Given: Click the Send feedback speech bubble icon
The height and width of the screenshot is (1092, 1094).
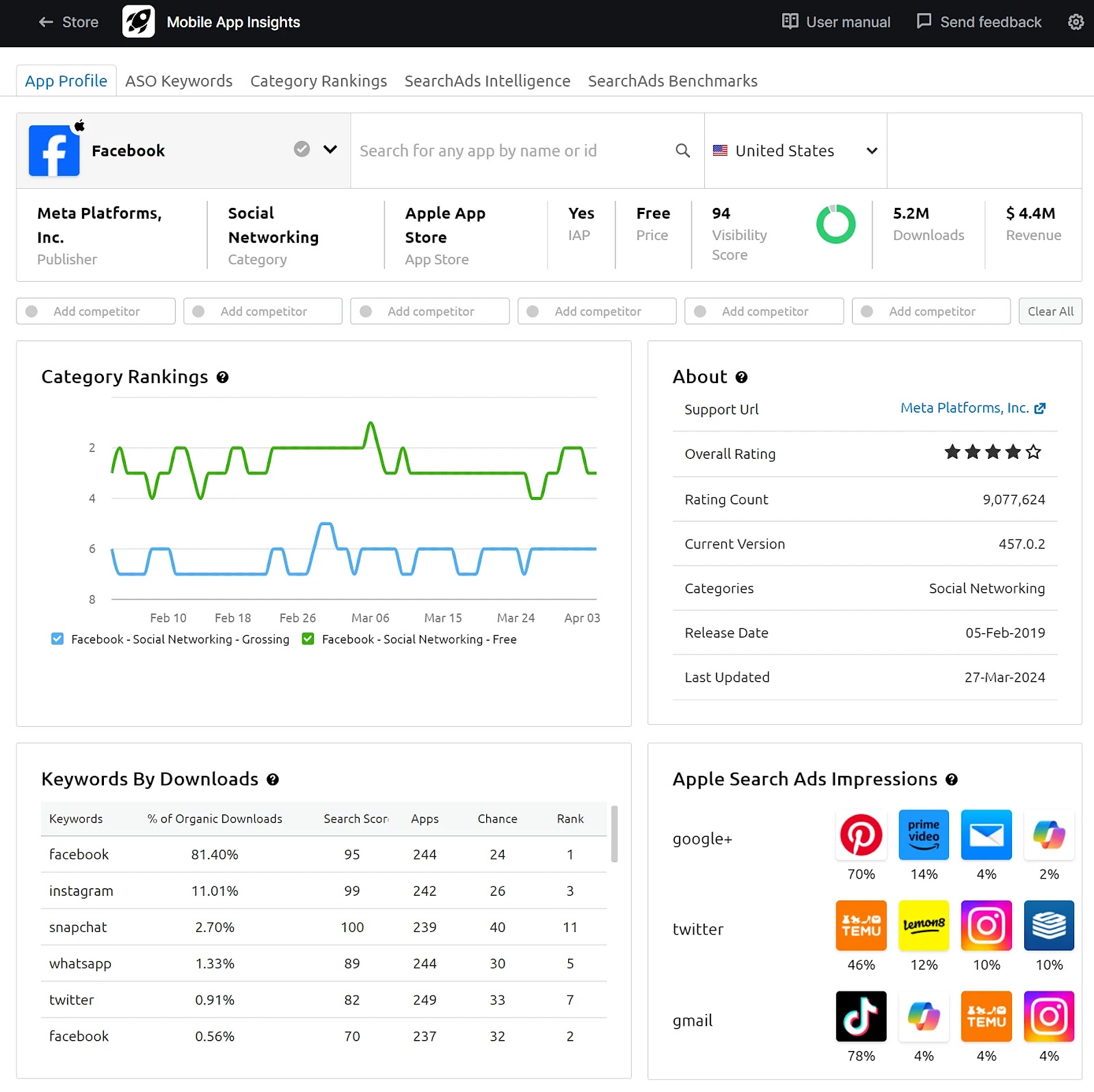Looking at the screenshot, I should tap(924, 21).
